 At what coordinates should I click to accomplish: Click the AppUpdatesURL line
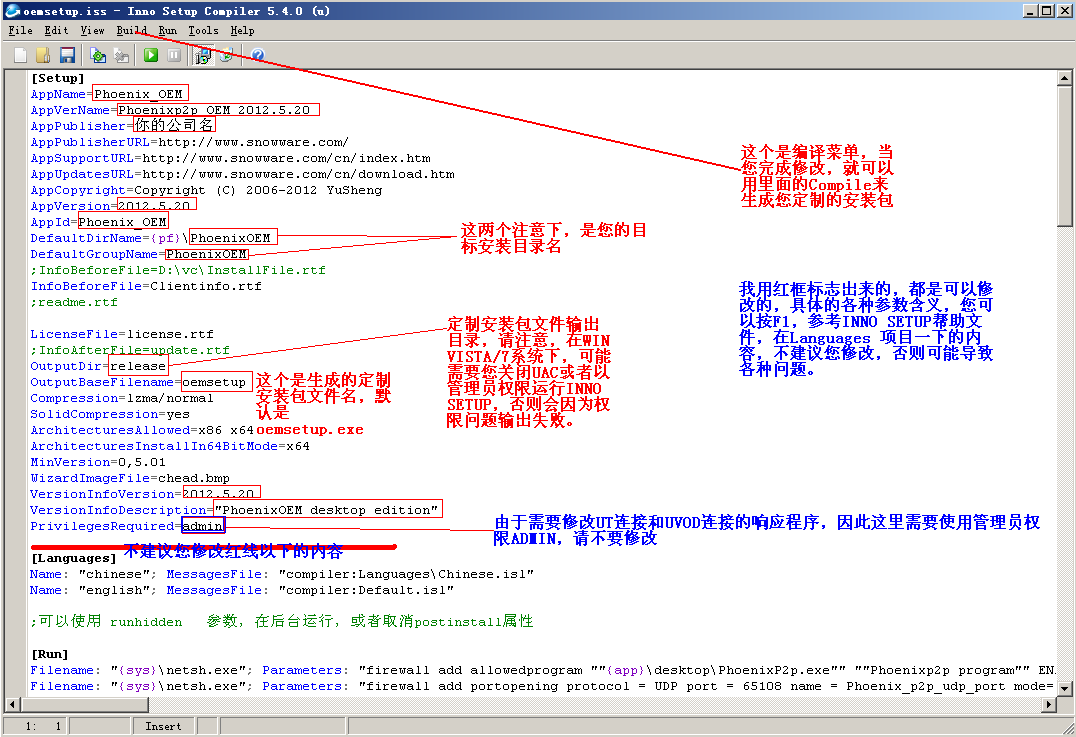click(242, 174)
